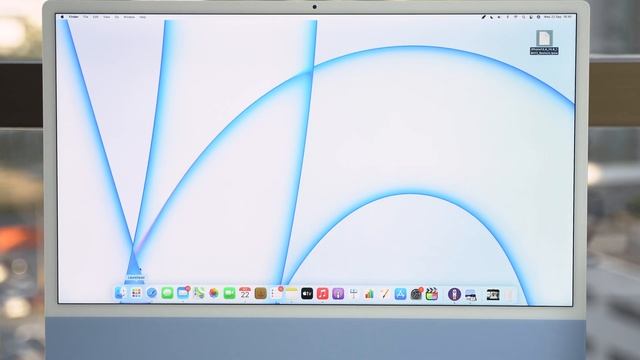This screenshot has height=360, width=640.
Task: Open the blue App Store icon
Action: pos(400,294)
